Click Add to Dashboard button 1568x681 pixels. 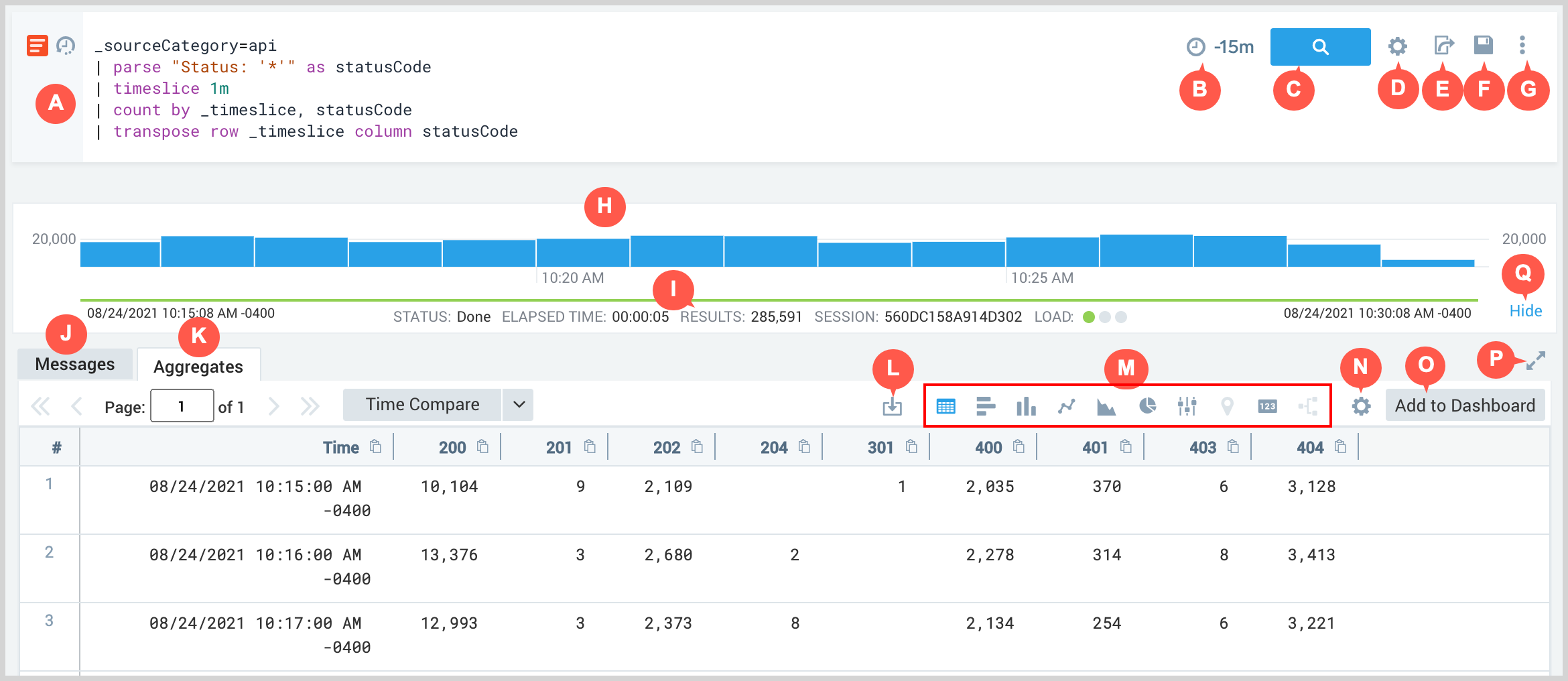click(1465, 406)
